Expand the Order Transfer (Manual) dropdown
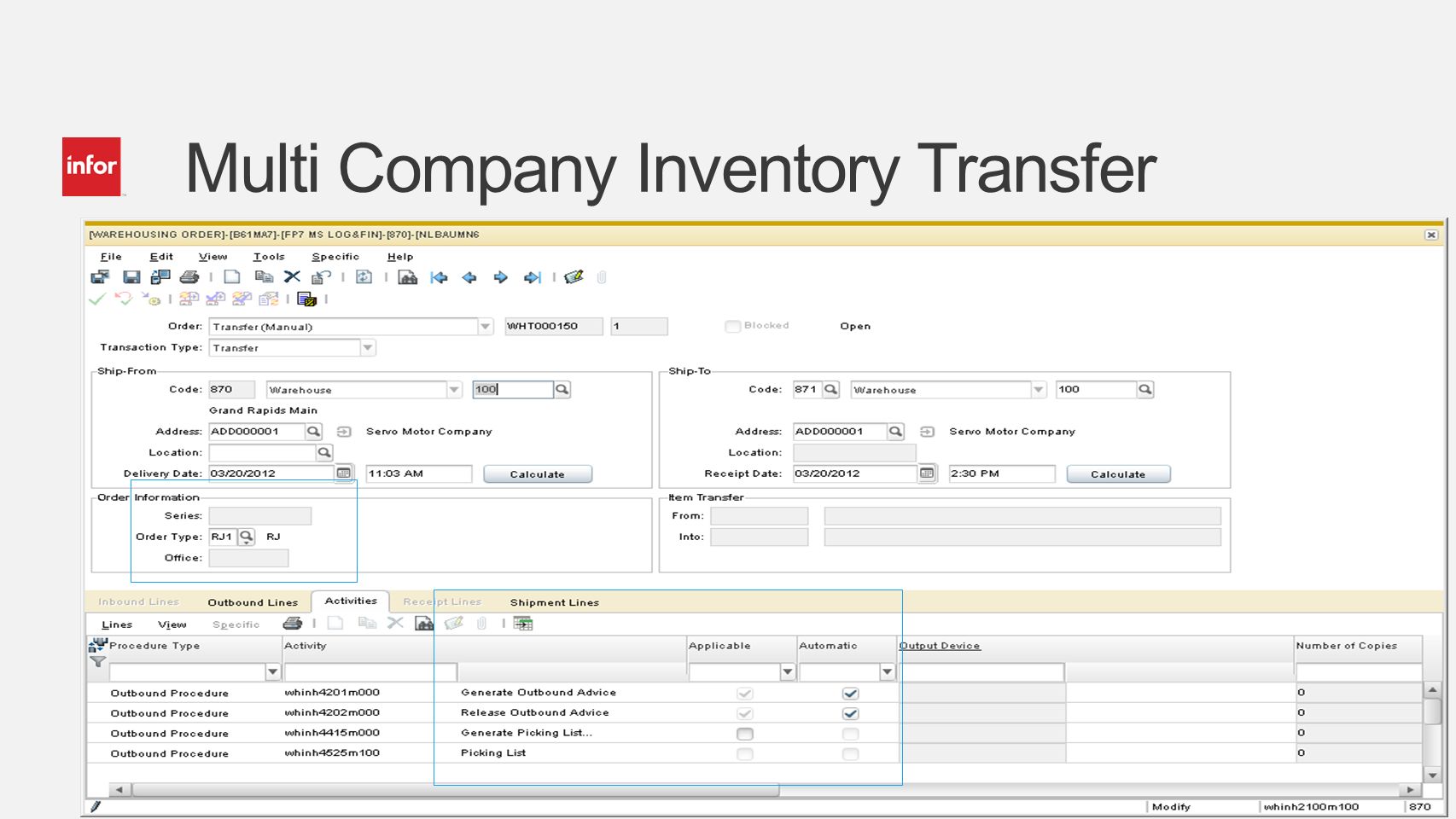This screenshot has height=819, width=1456. (486, 327)
